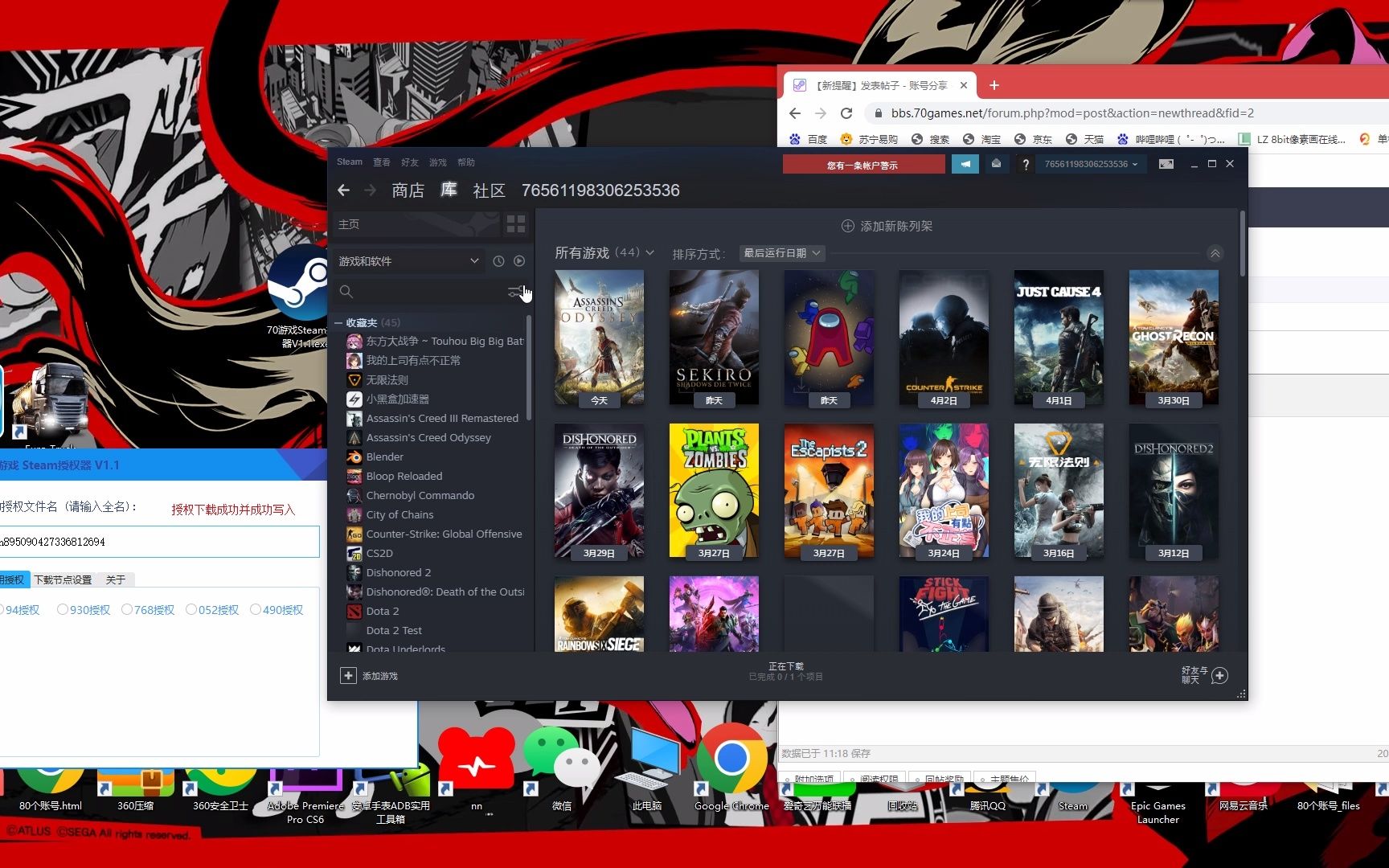
Task: Open 正在下载 status at bottom
Action: (x=786, y=672)
